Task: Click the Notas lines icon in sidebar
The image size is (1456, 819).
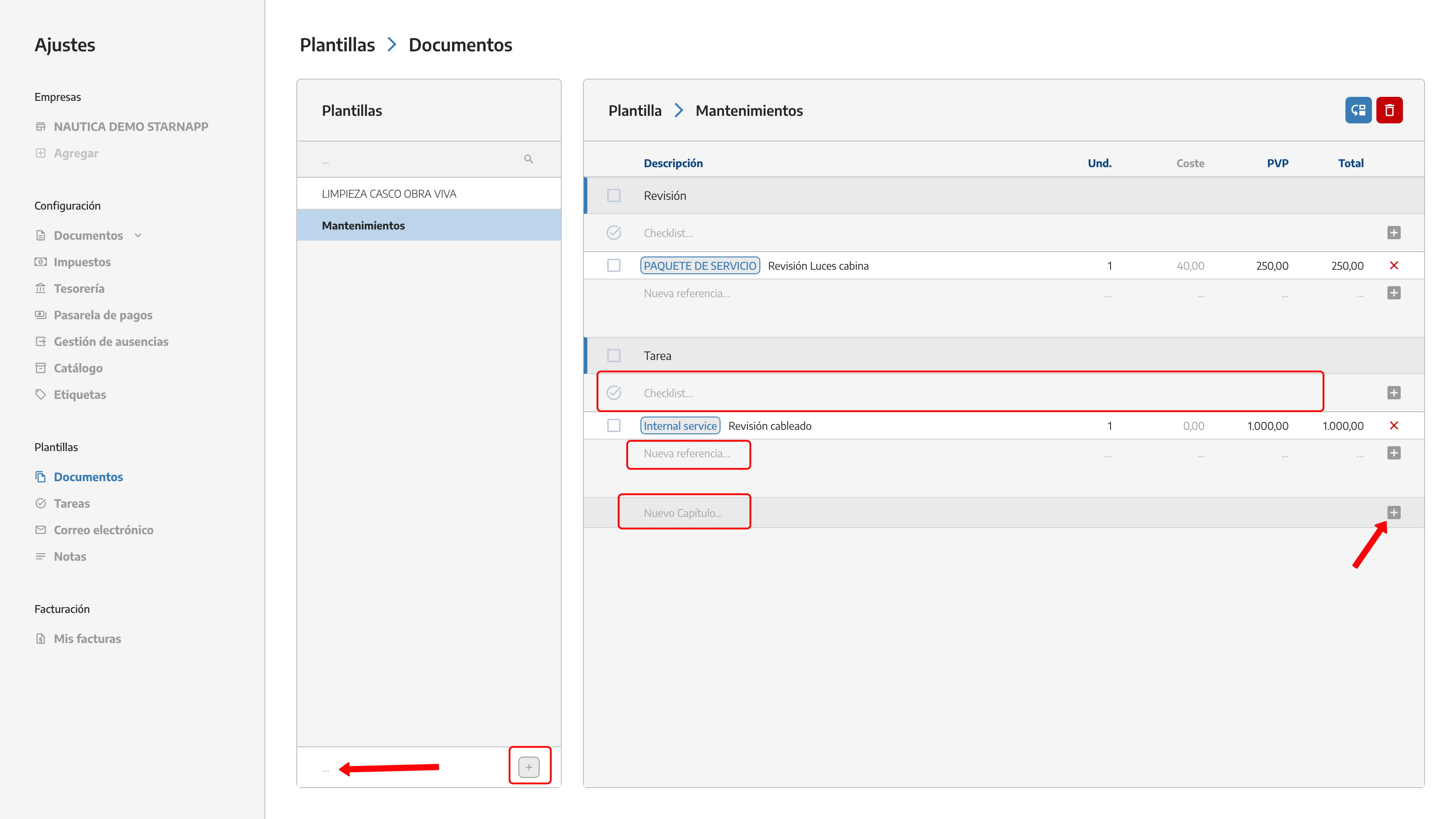Action: 41,556
